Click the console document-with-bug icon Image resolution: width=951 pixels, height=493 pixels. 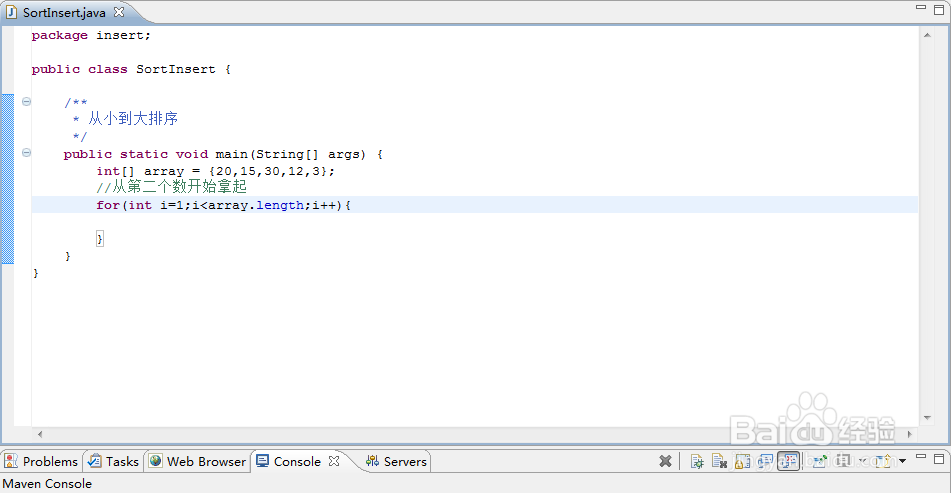tap(697, 461)
